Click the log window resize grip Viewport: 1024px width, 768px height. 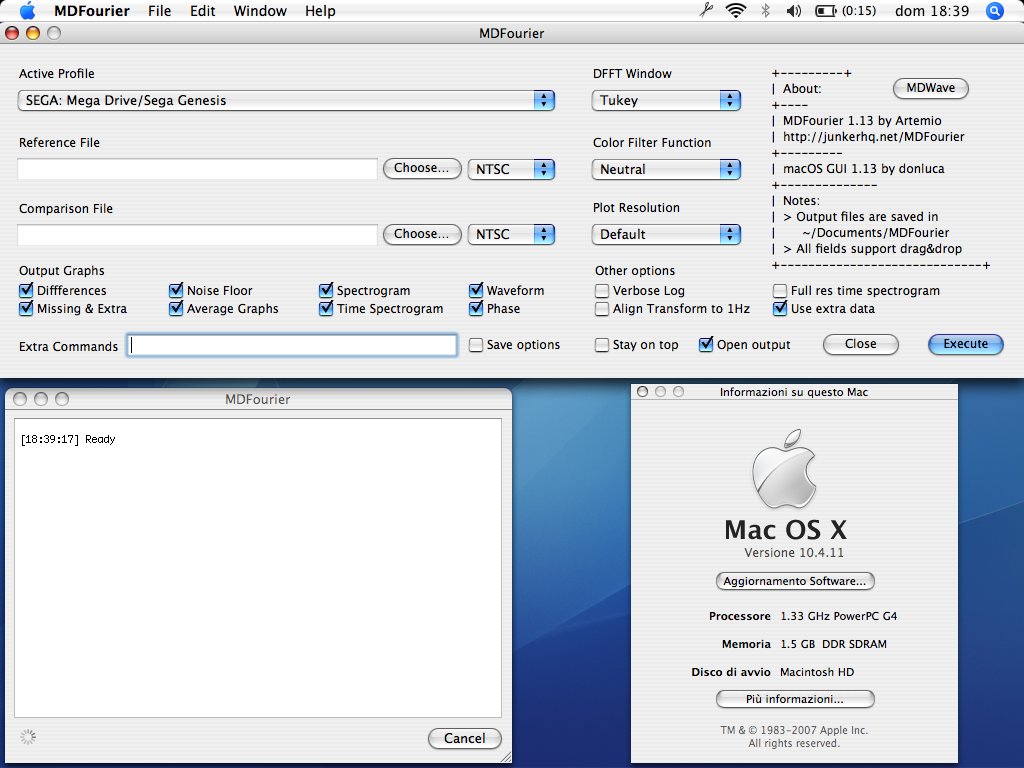[505, 756]
